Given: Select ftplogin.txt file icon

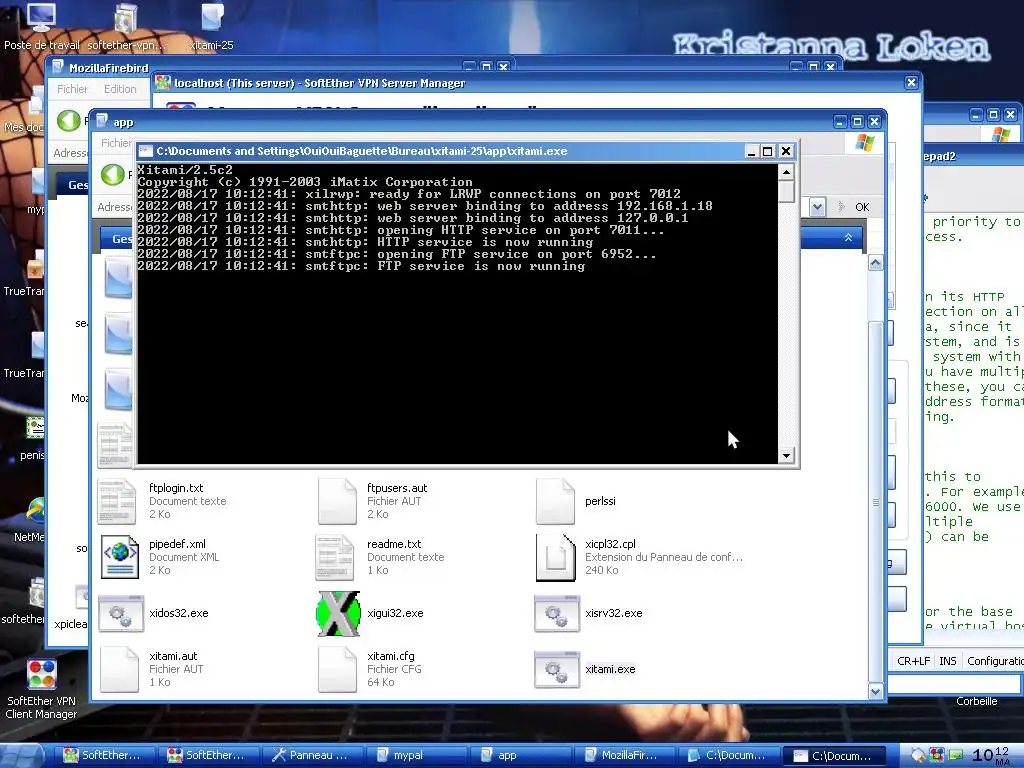Looking at the screenshot, I should point(118,502).
